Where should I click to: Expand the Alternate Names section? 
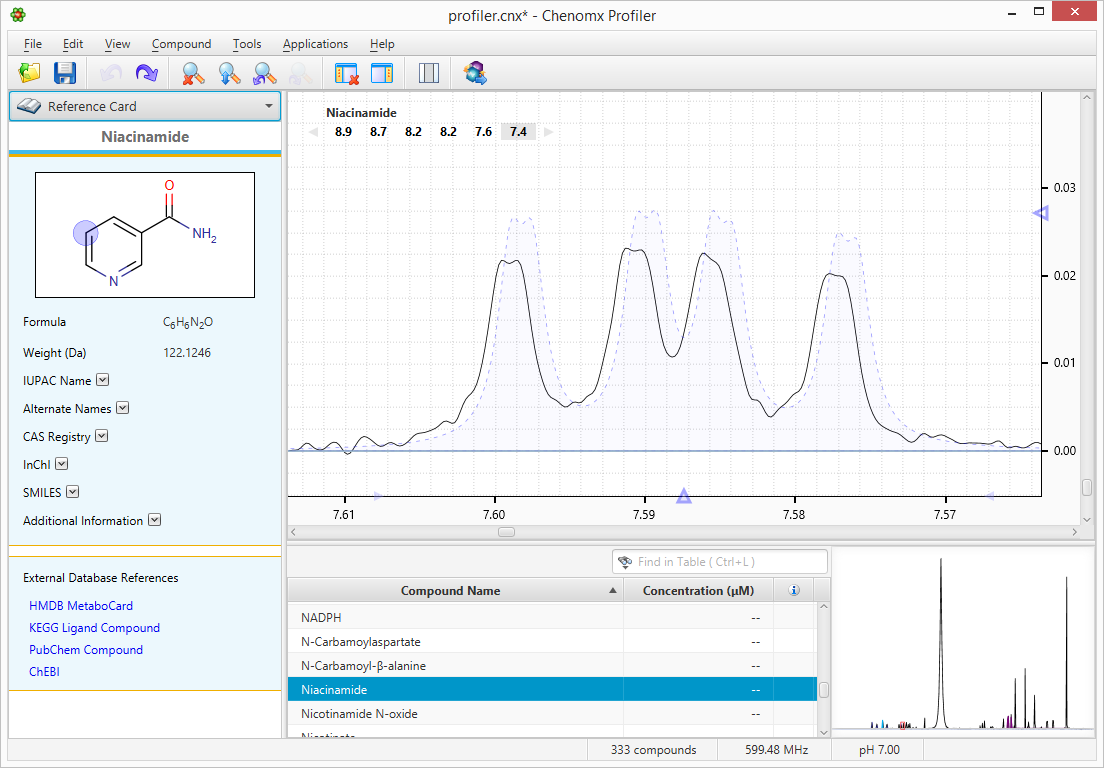pyautogui.click(x=122, y=408)
